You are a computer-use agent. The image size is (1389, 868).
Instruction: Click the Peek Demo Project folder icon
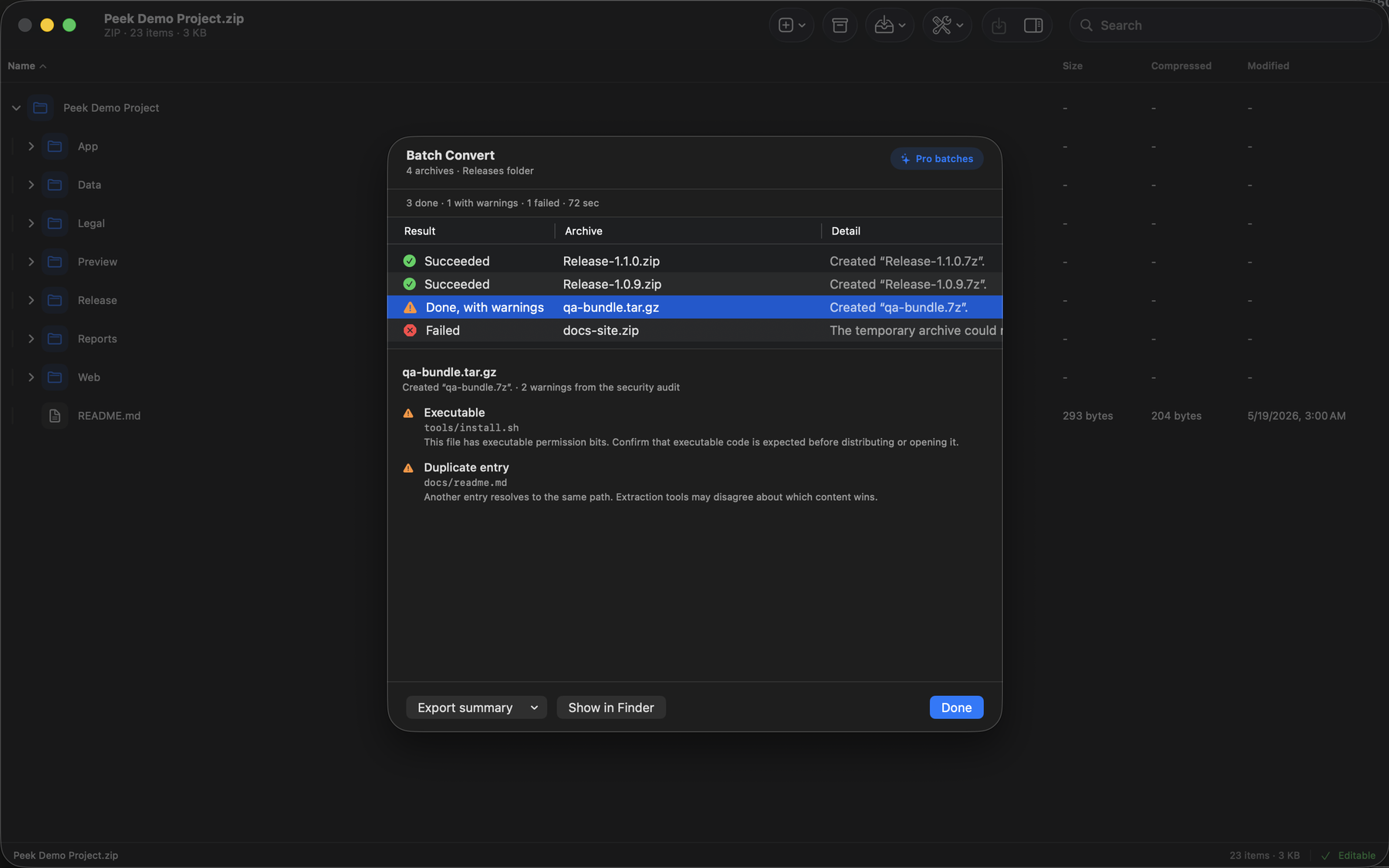pyautogui.click(x=40, y=108)
